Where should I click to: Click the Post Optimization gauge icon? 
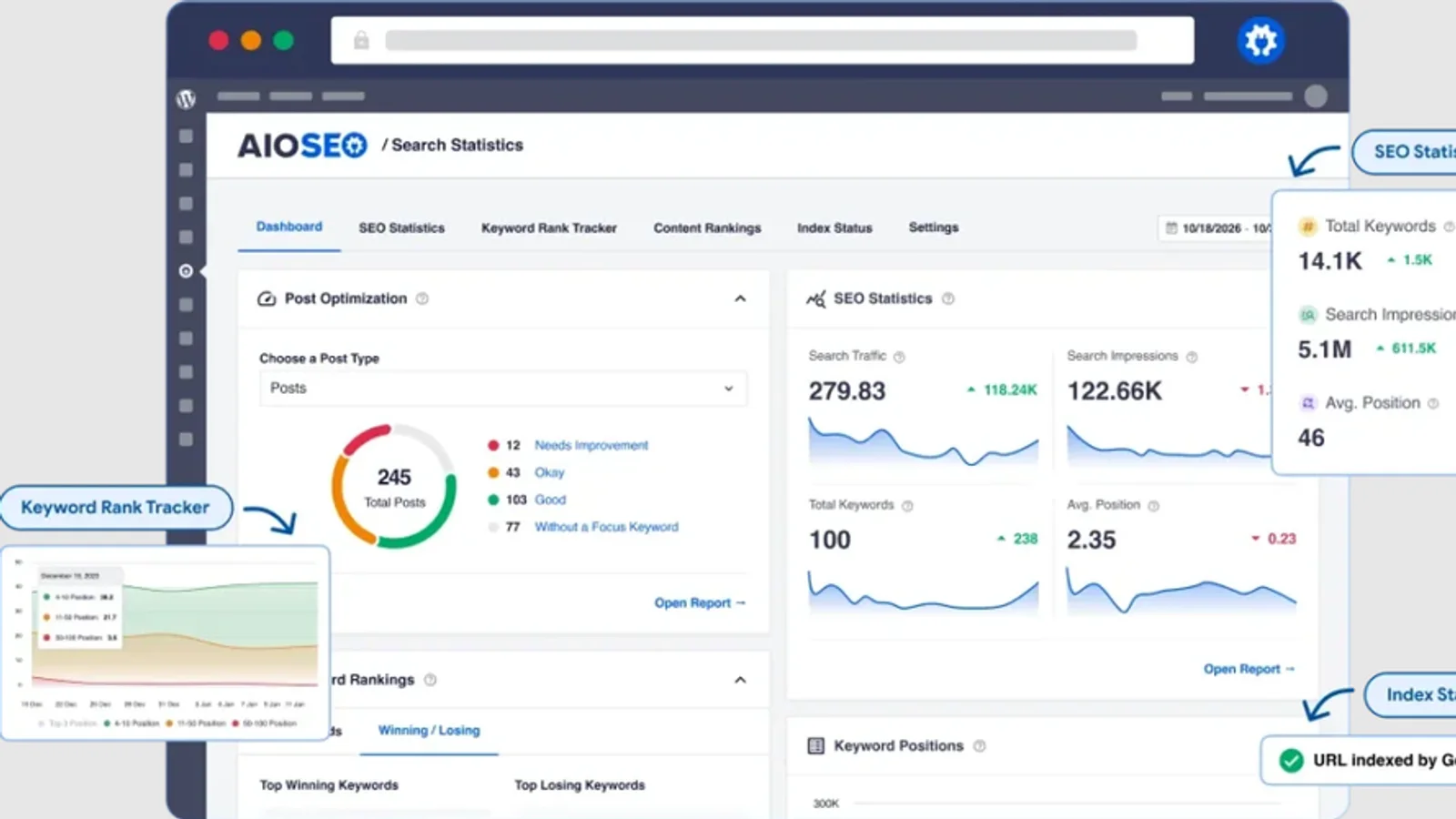coord(267,298)
